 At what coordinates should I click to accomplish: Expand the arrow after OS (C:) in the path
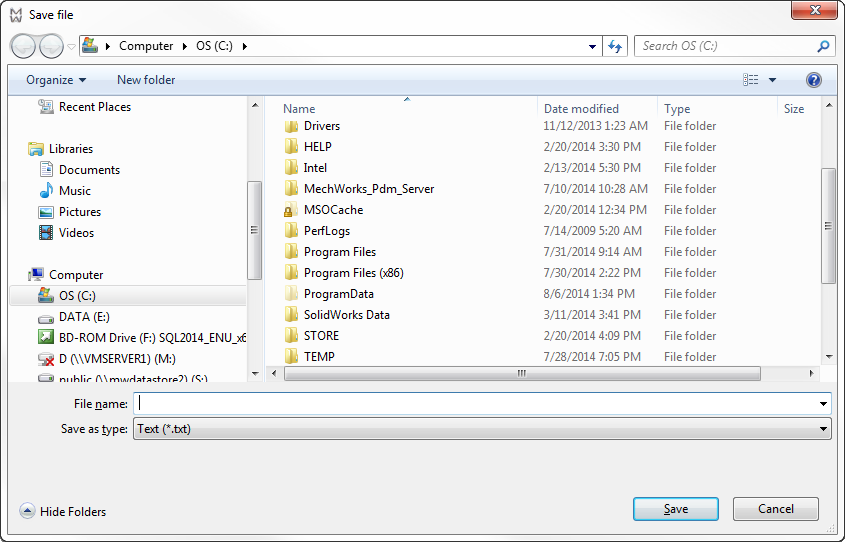tap(245, 46)
